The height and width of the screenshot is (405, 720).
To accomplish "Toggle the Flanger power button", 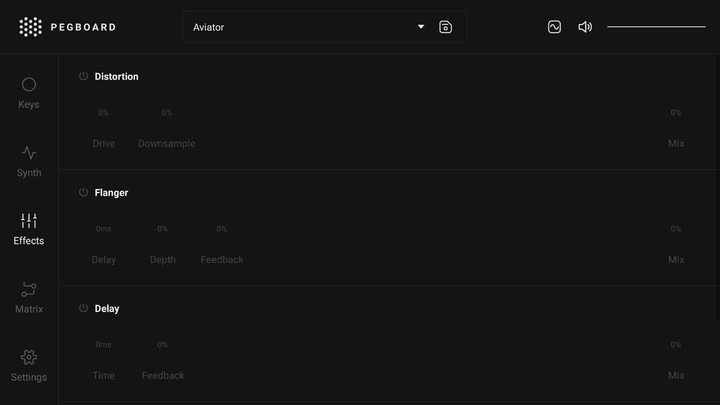I will (x=84, y=192).
